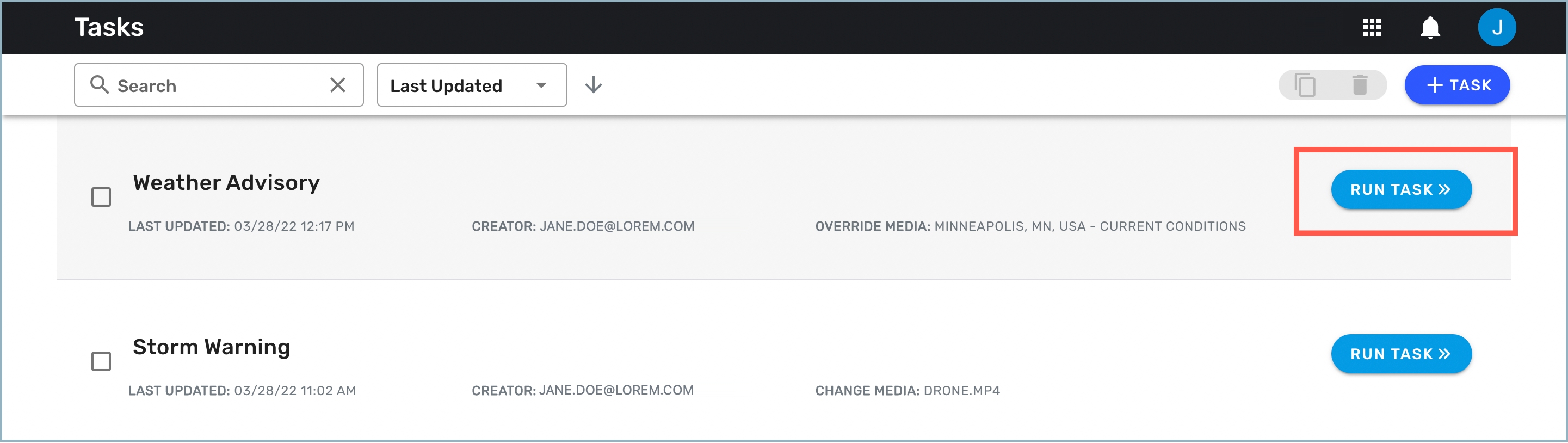This screenshot has height=443, width=1568.
Task: Run the Storm Warning task
Action: [1401, 354]
